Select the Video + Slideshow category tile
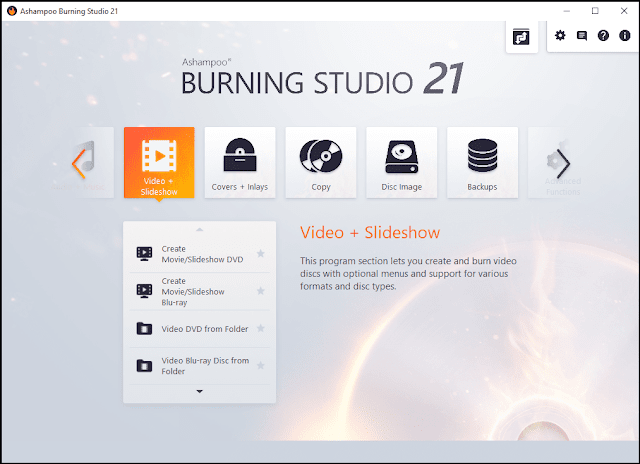The image size is (640, 464). point(159,162)
